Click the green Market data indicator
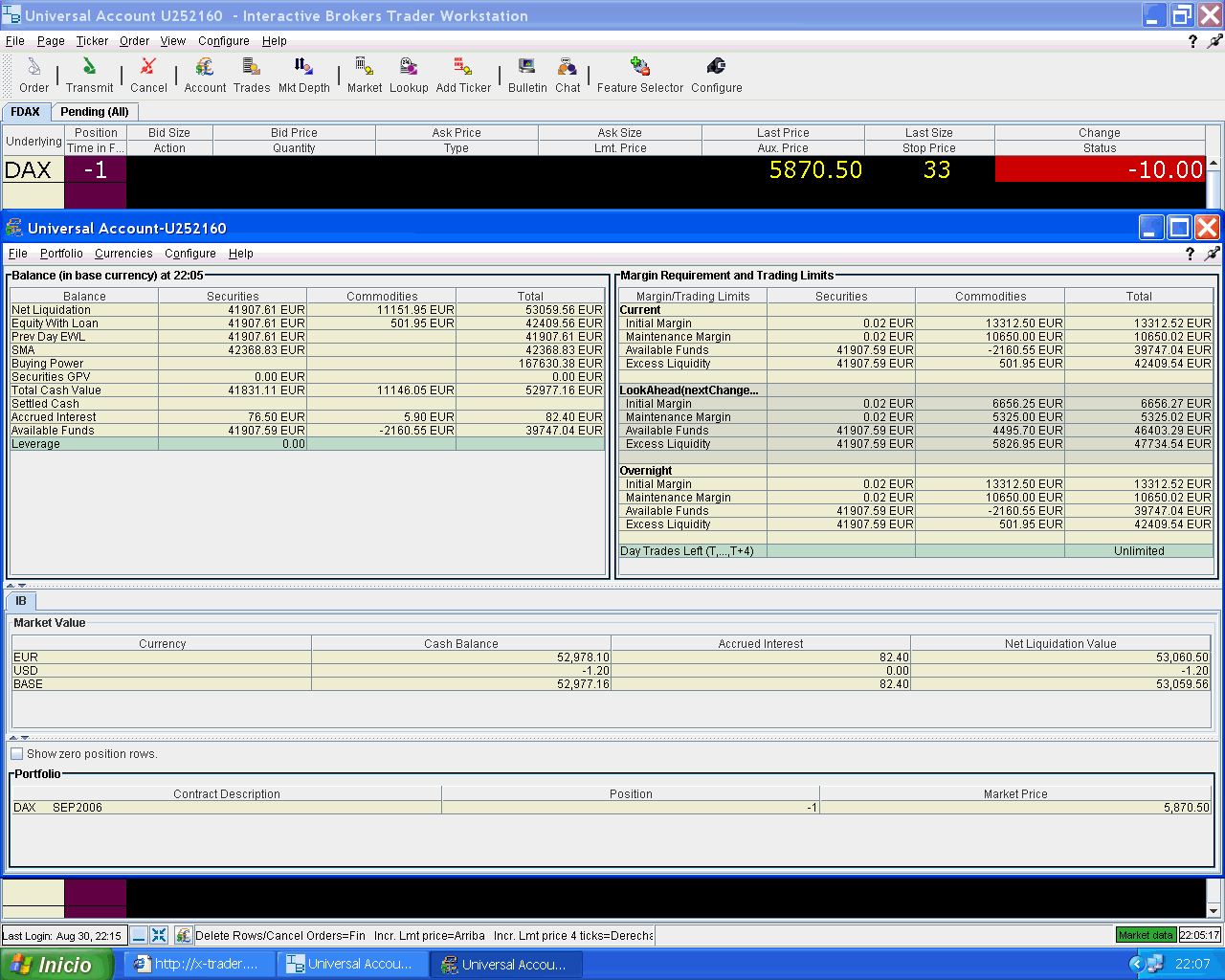 [x=1146, y=935]
